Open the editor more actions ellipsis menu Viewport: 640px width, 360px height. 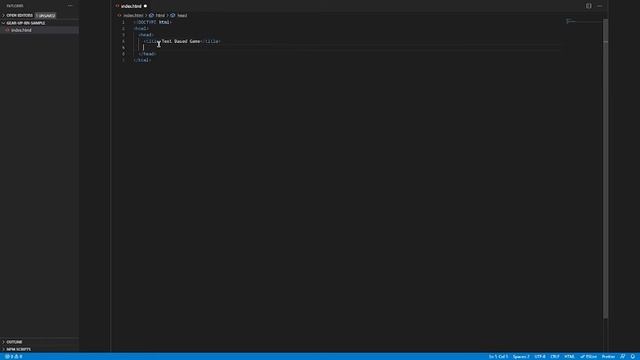599,6
